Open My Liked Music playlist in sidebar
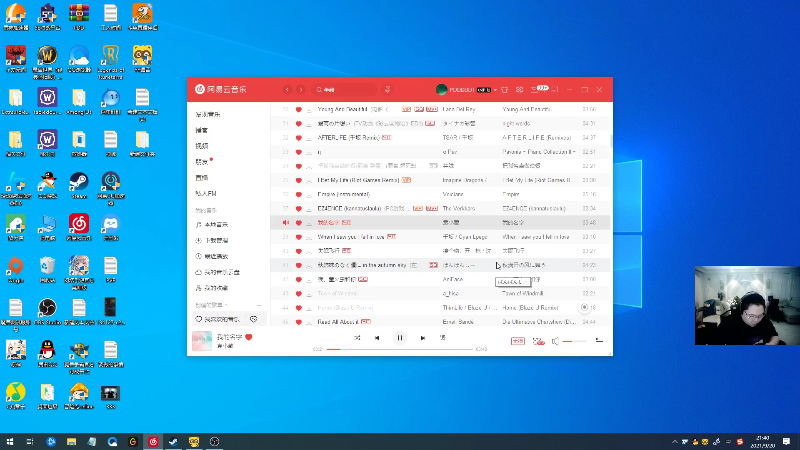This screenshot has width=800, height=450. pos(218,319)
